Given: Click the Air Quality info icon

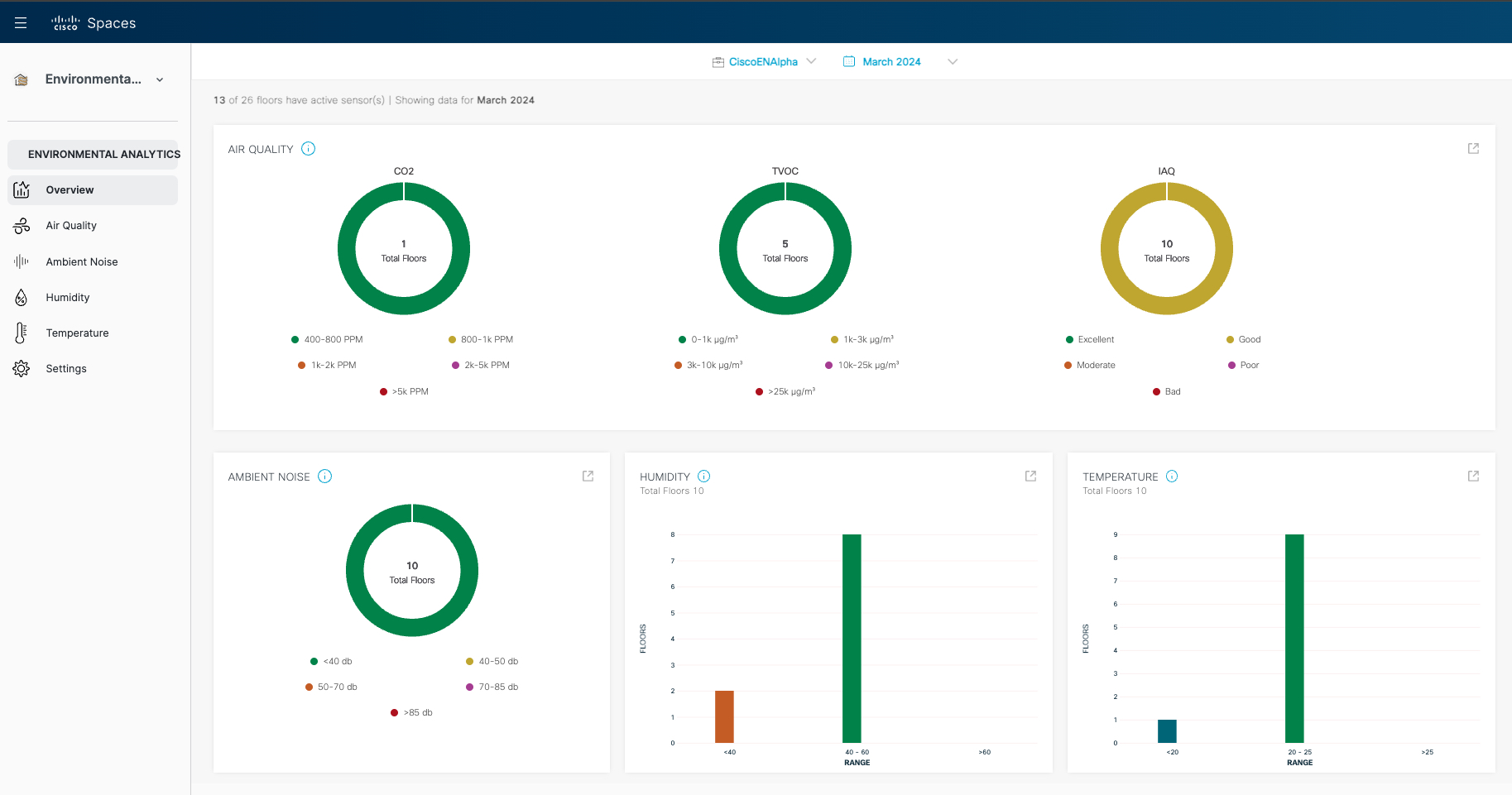Looking at the screenshot, I should point(308,149).
